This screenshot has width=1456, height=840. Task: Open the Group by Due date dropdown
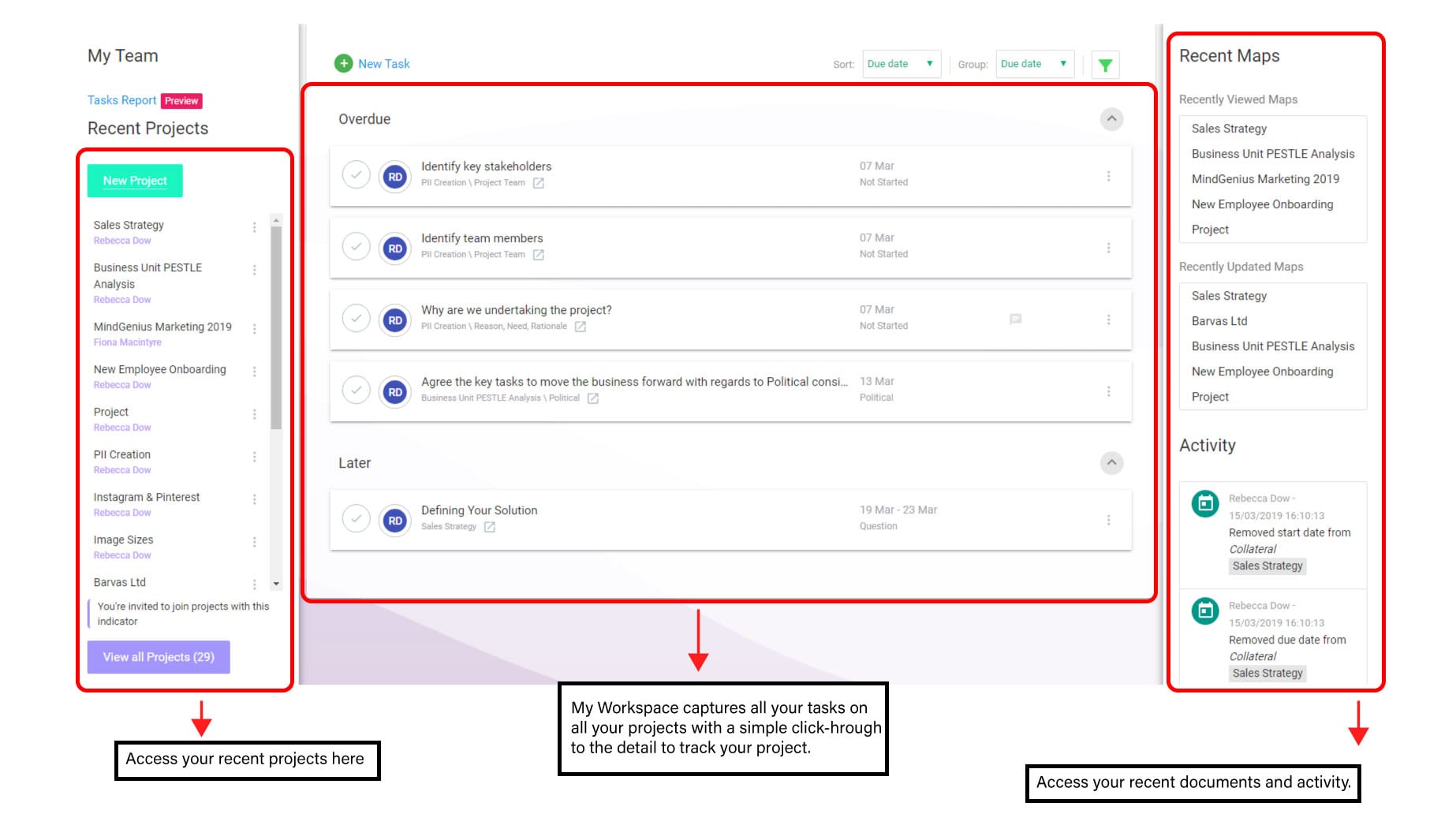(x=1034, y=64)
